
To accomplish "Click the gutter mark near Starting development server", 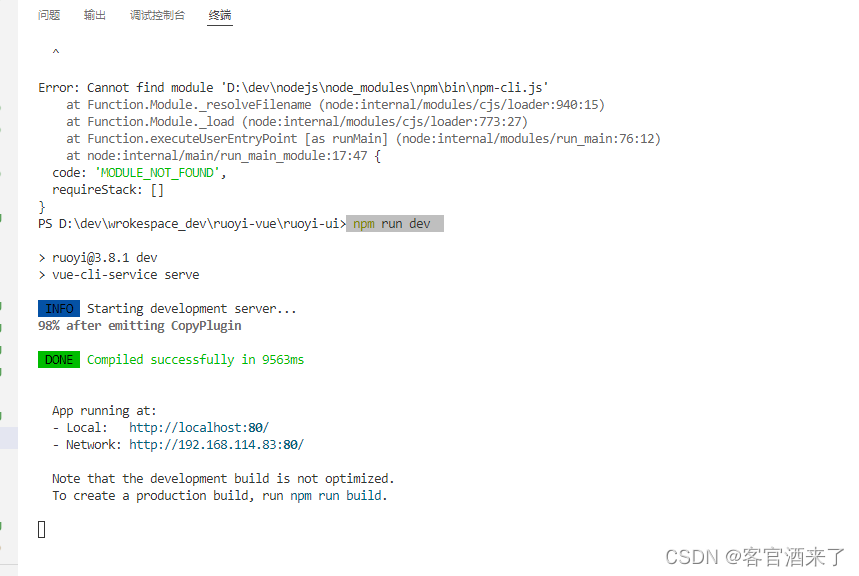I will coord(5,308).
